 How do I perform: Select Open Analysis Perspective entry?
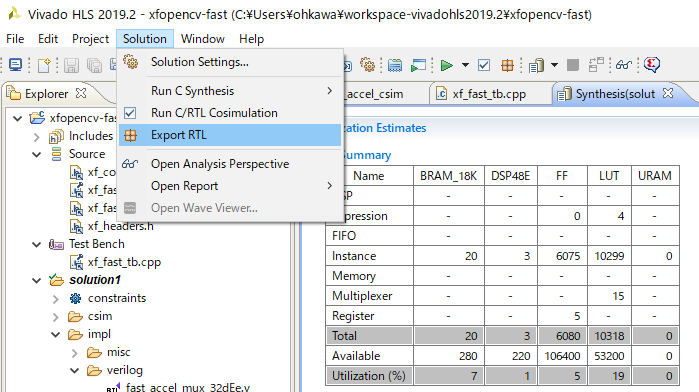(x=230, y=164)
